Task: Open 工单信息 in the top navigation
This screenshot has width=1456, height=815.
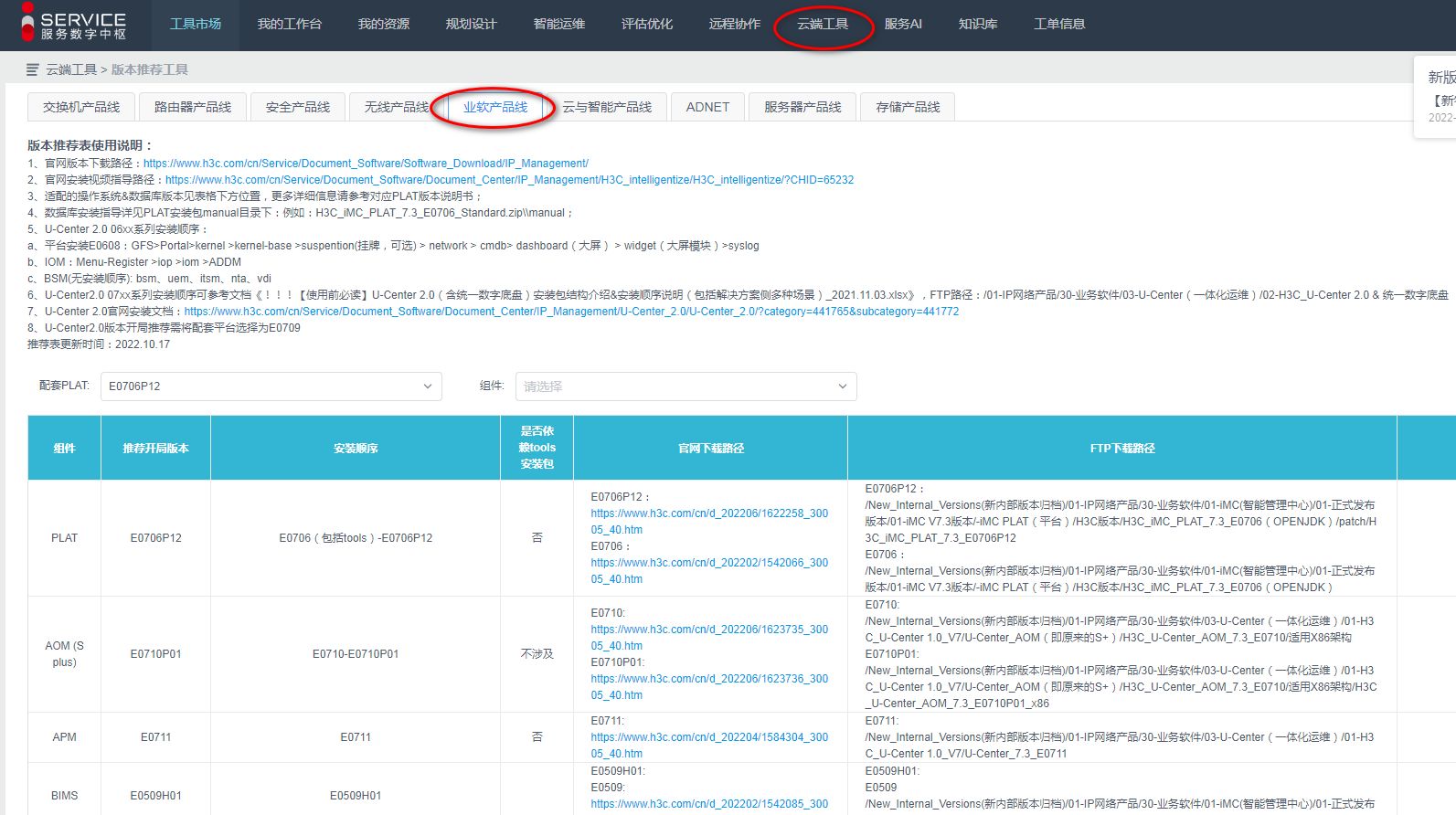Action: pyautogui.click(x=1059, y=24)
